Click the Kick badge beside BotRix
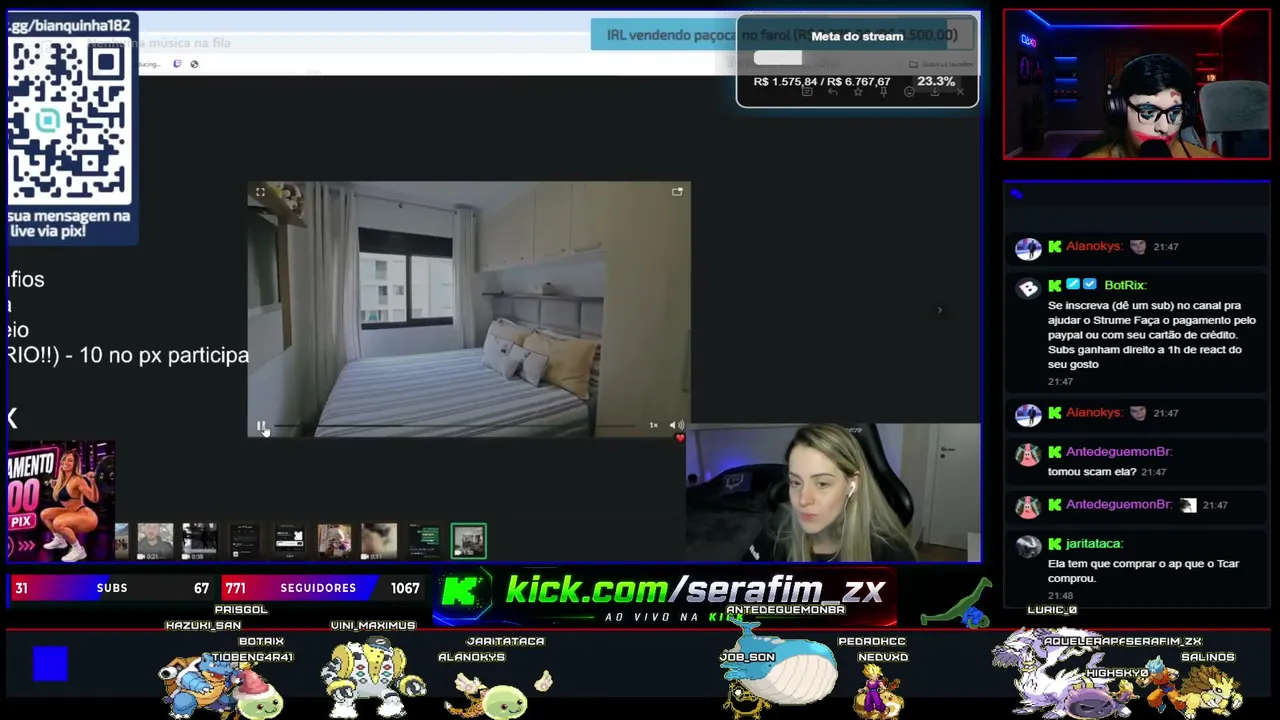 1055,285
